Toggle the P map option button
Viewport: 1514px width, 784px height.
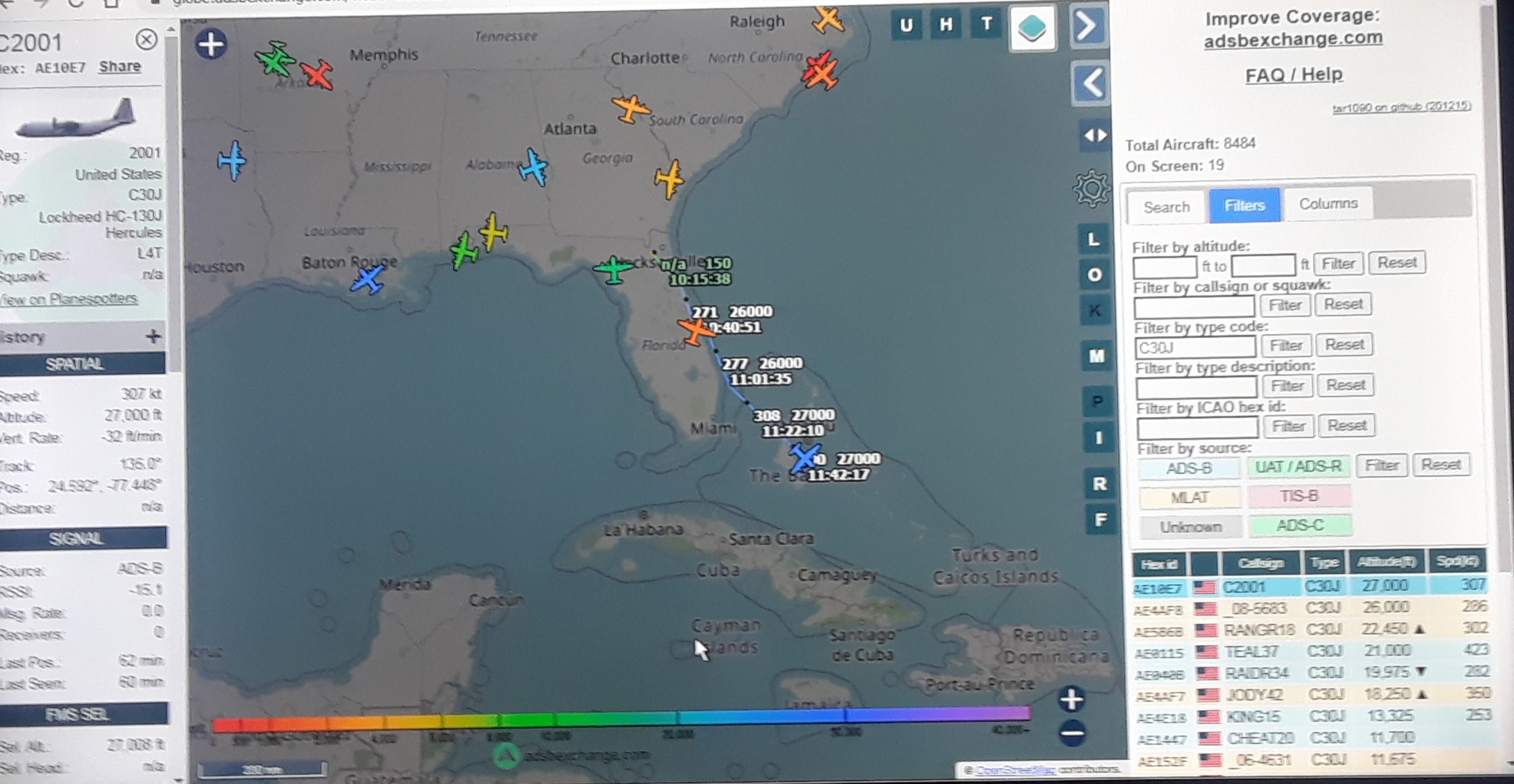[1097, 401]
